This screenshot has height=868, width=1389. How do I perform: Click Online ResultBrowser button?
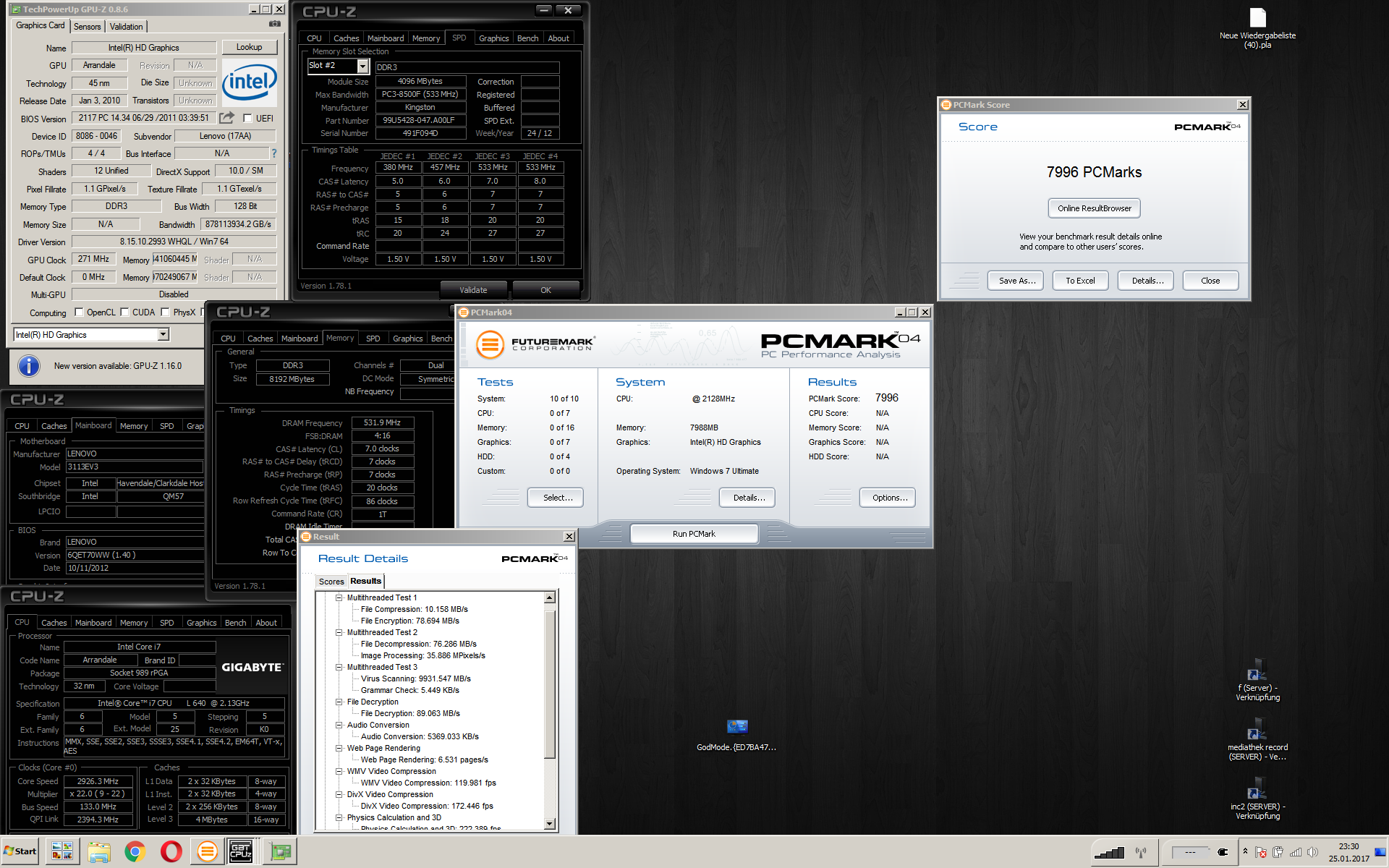coord(1094,208)
